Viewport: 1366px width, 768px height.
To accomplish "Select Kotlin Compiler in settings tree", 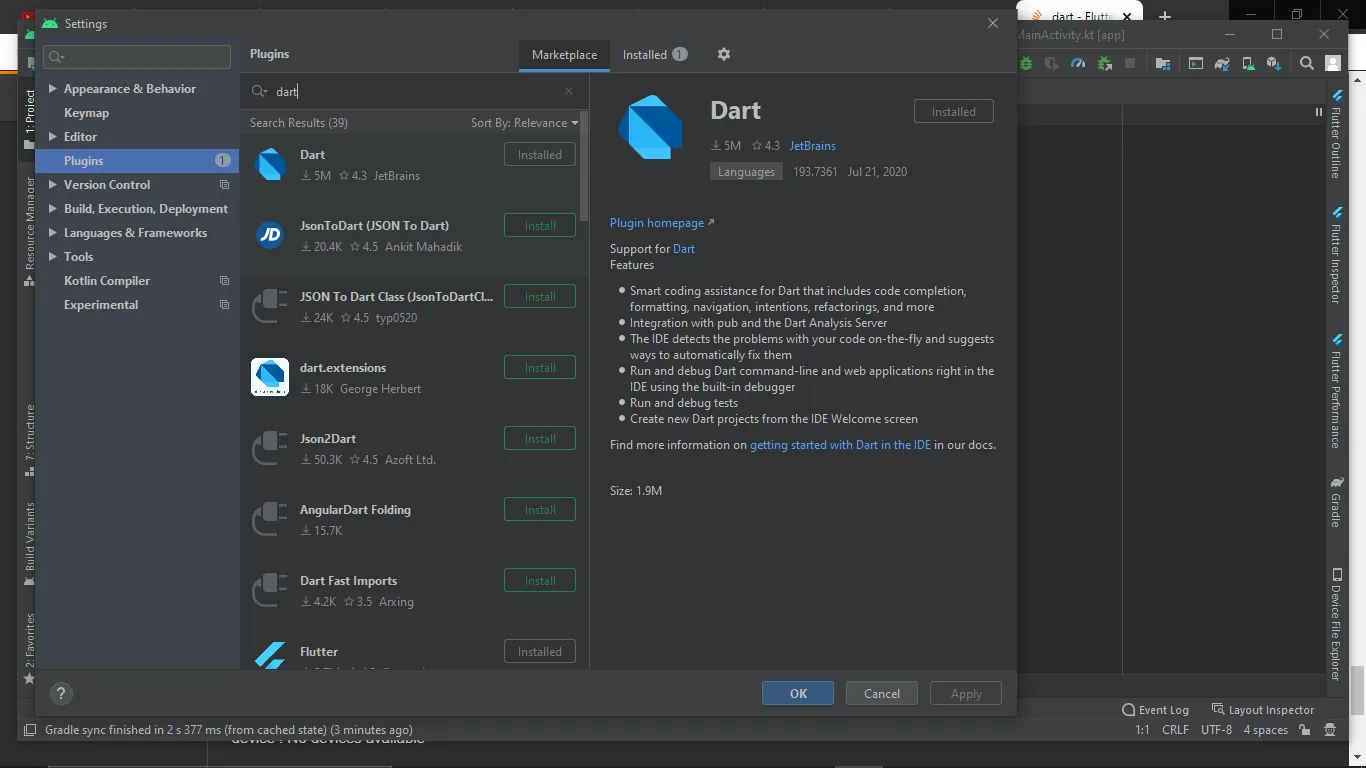I will coord(107,281).
